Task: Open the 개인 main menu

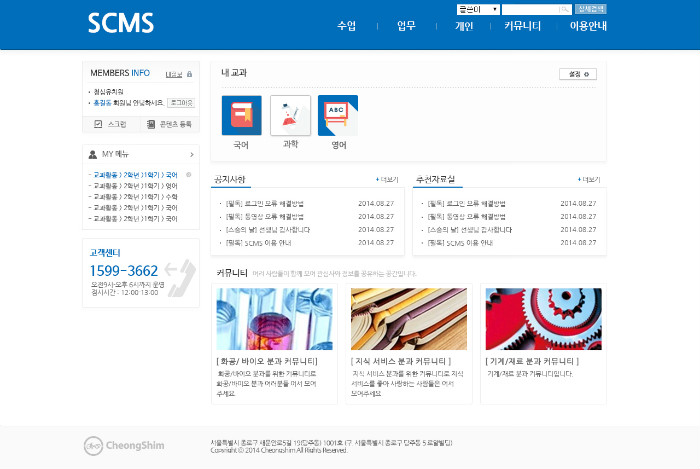Action: (464, 26)
